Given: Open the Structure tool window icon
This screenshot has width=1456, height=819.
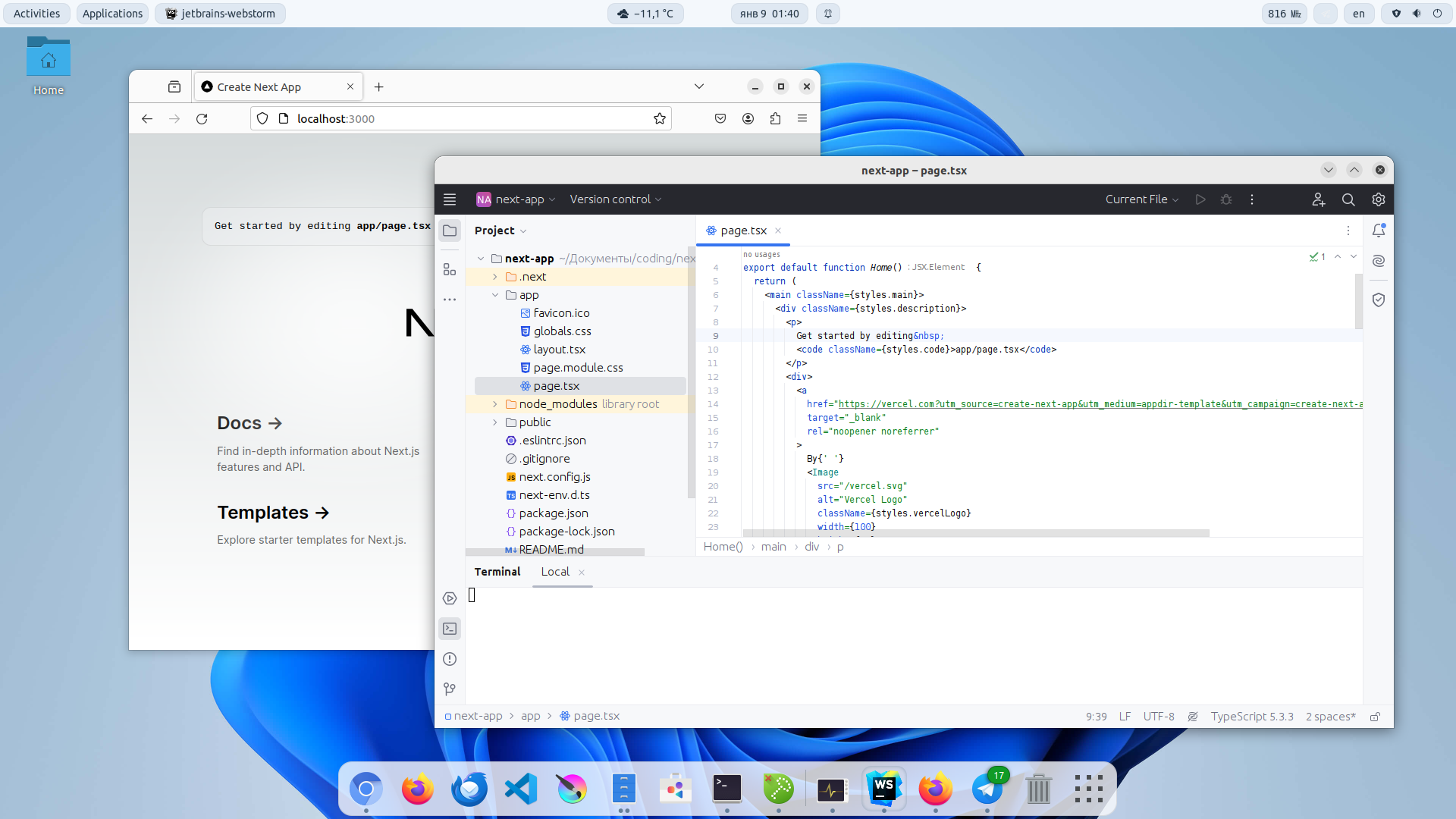Looking at the screenshot, I should point(450,269).
